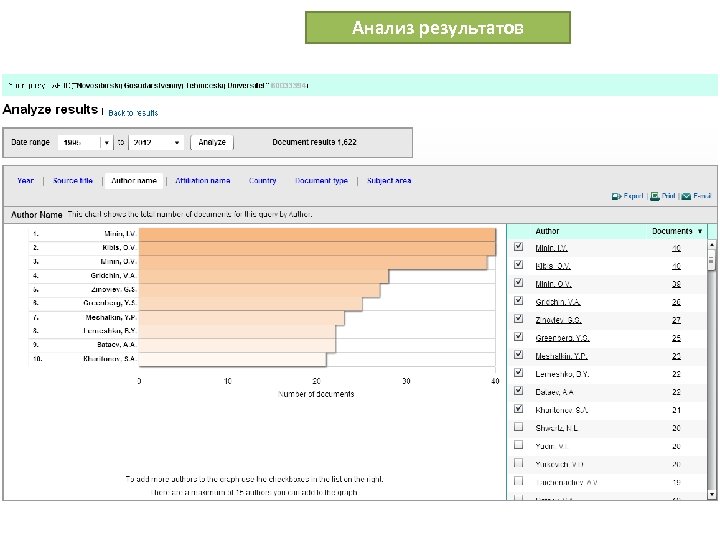Switch to the Source title tab
Viewport: 720px width, 540px height.
coord(73,181)
